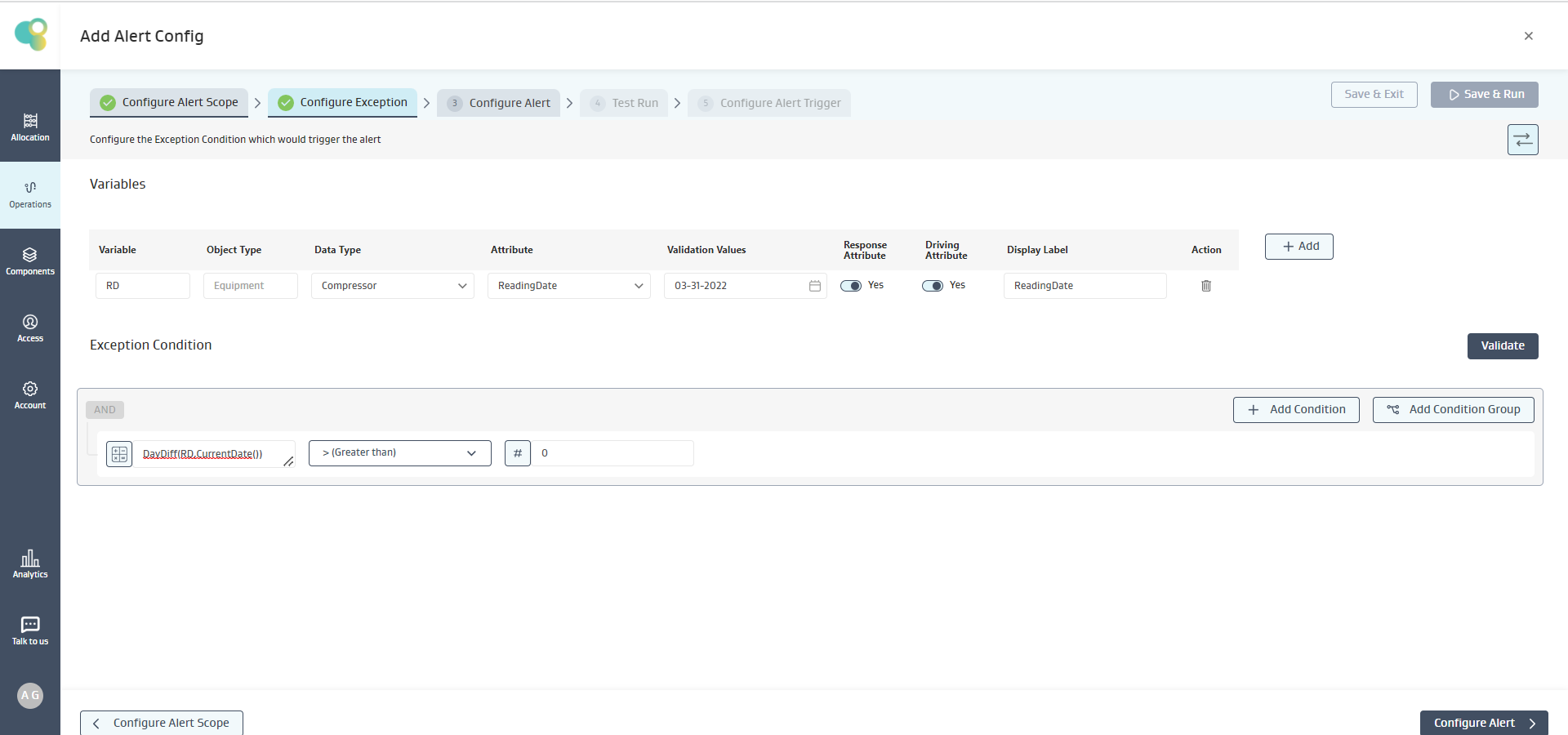
Task: Go to the Analytics sidebar section
Action: (30, 564)
